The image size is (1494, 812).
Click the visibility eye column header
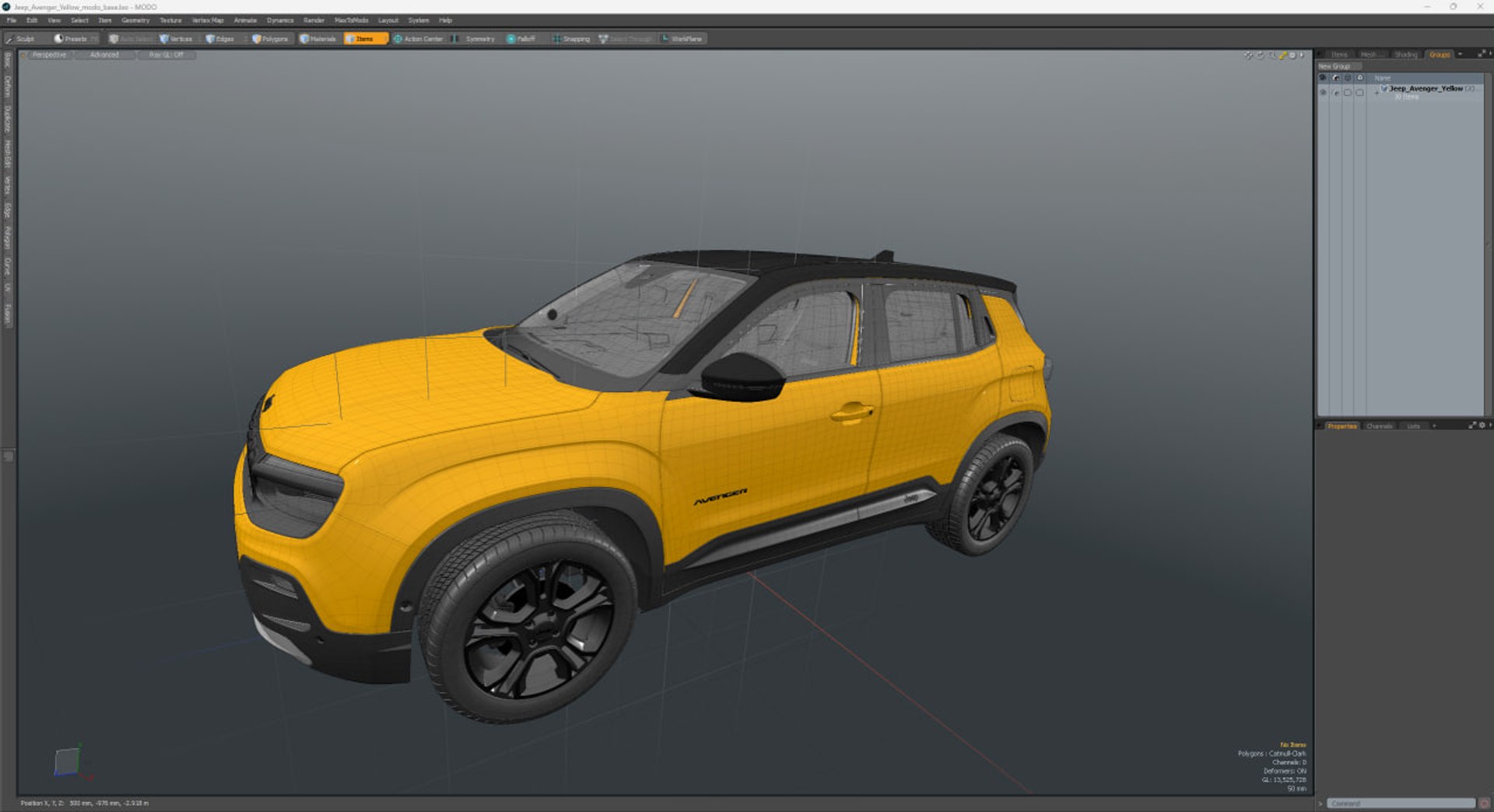point(1323,78)
